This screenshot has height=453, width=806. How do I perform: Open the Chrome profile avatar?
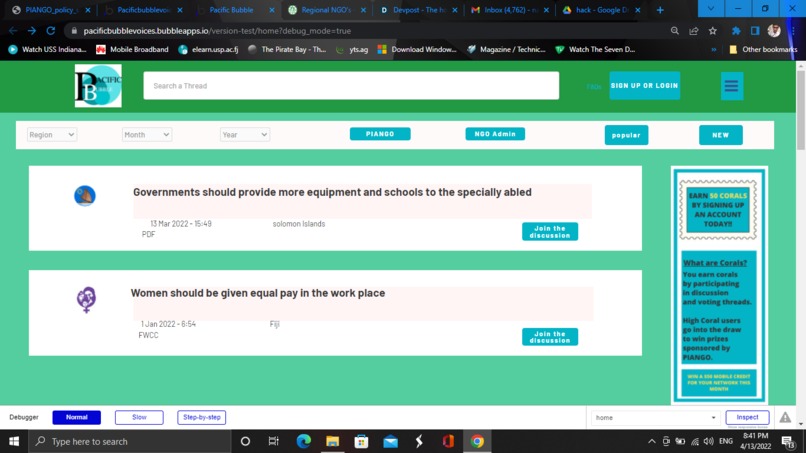774,31
